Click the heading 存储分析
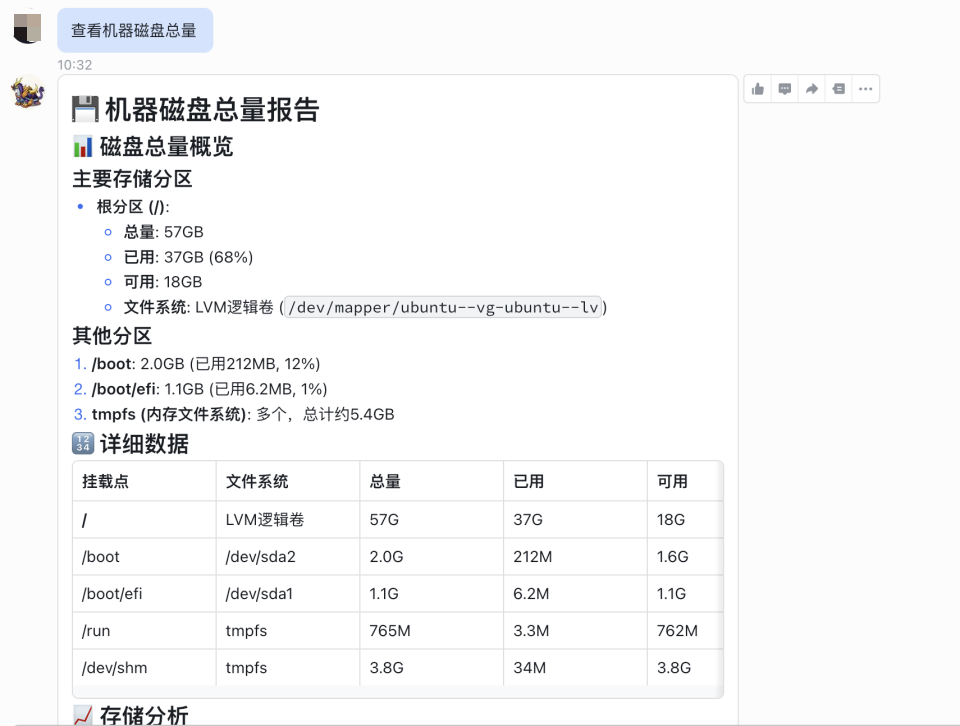This screenshot has height=726, width=960. [x=144, y=715]
